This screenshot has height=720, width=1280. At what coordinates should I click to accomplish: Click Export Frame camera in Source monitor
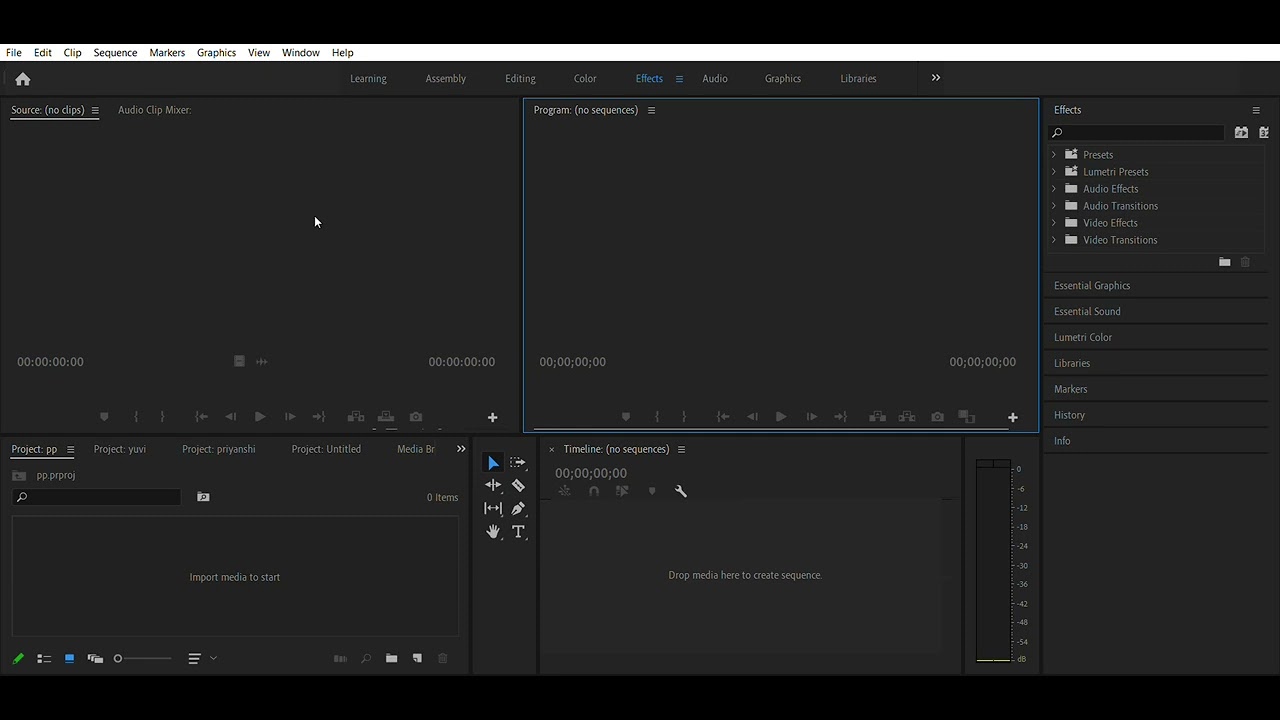[416, 417]
